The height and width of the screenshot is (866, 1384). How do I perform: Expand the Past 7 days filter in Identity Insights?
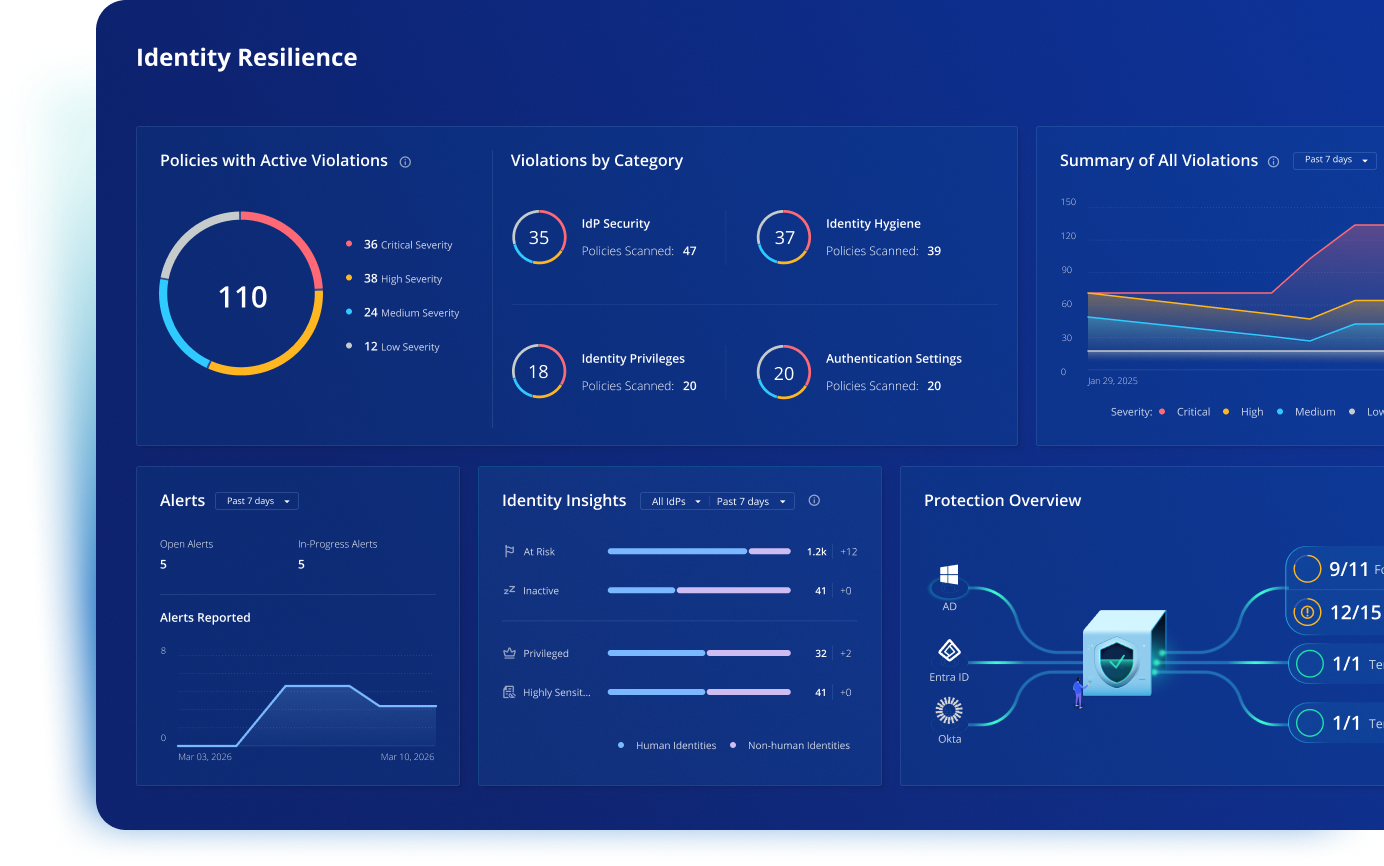pyautogui.click(x=752, y=501)
